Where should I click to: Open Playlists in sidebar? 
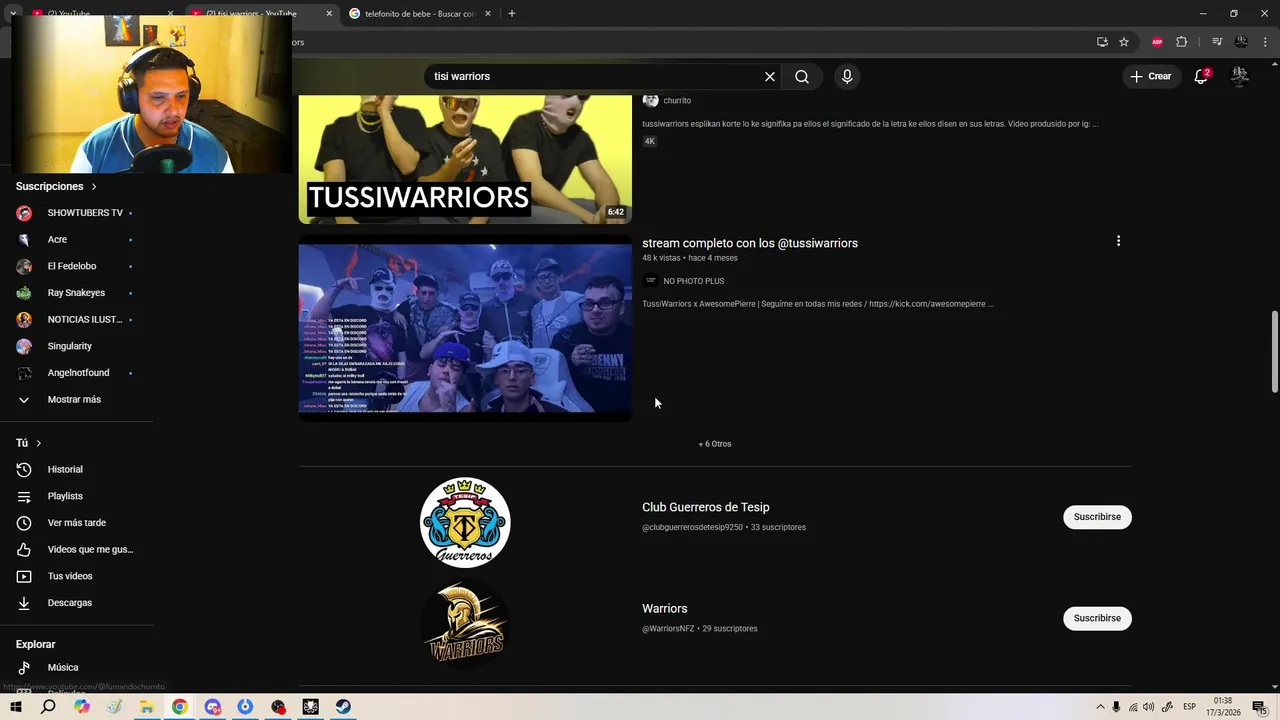(x=77, y=496)
